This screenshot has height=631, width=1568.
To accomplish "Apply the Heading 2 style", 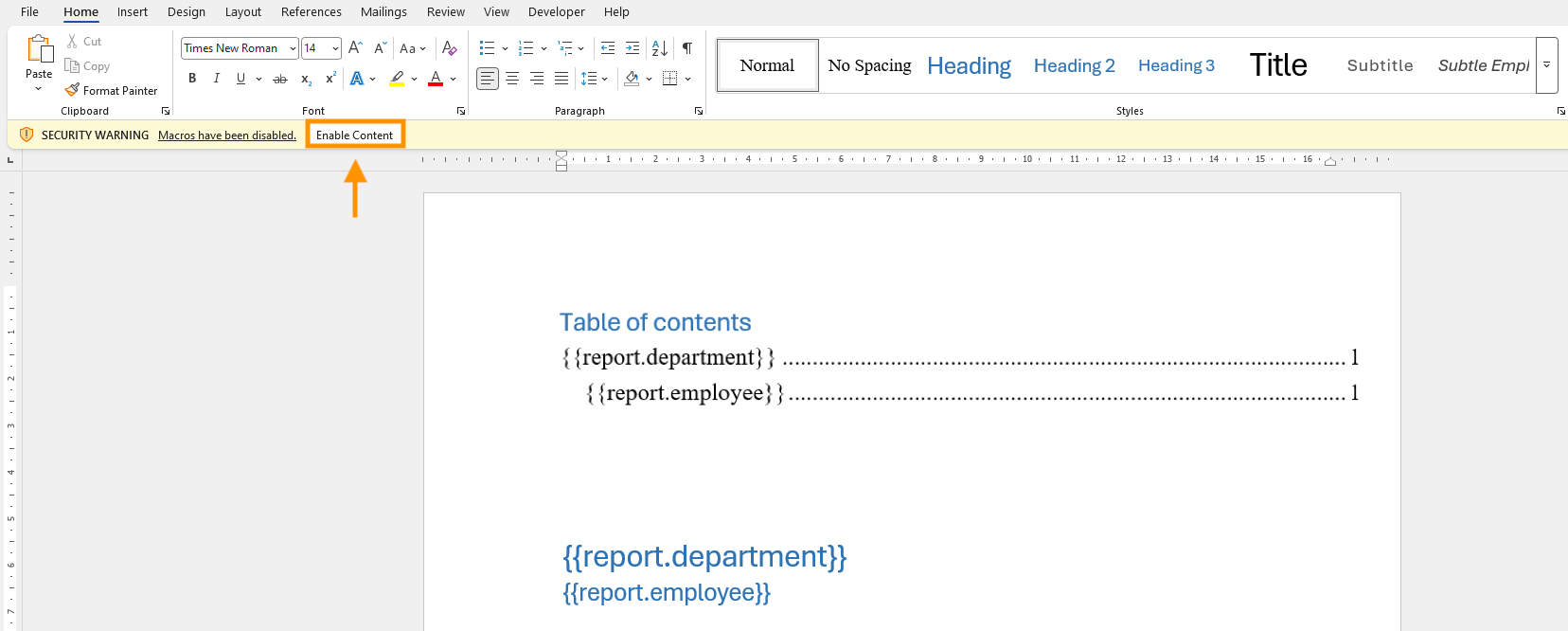I will pyautogui.click(x=1074, y=65).
